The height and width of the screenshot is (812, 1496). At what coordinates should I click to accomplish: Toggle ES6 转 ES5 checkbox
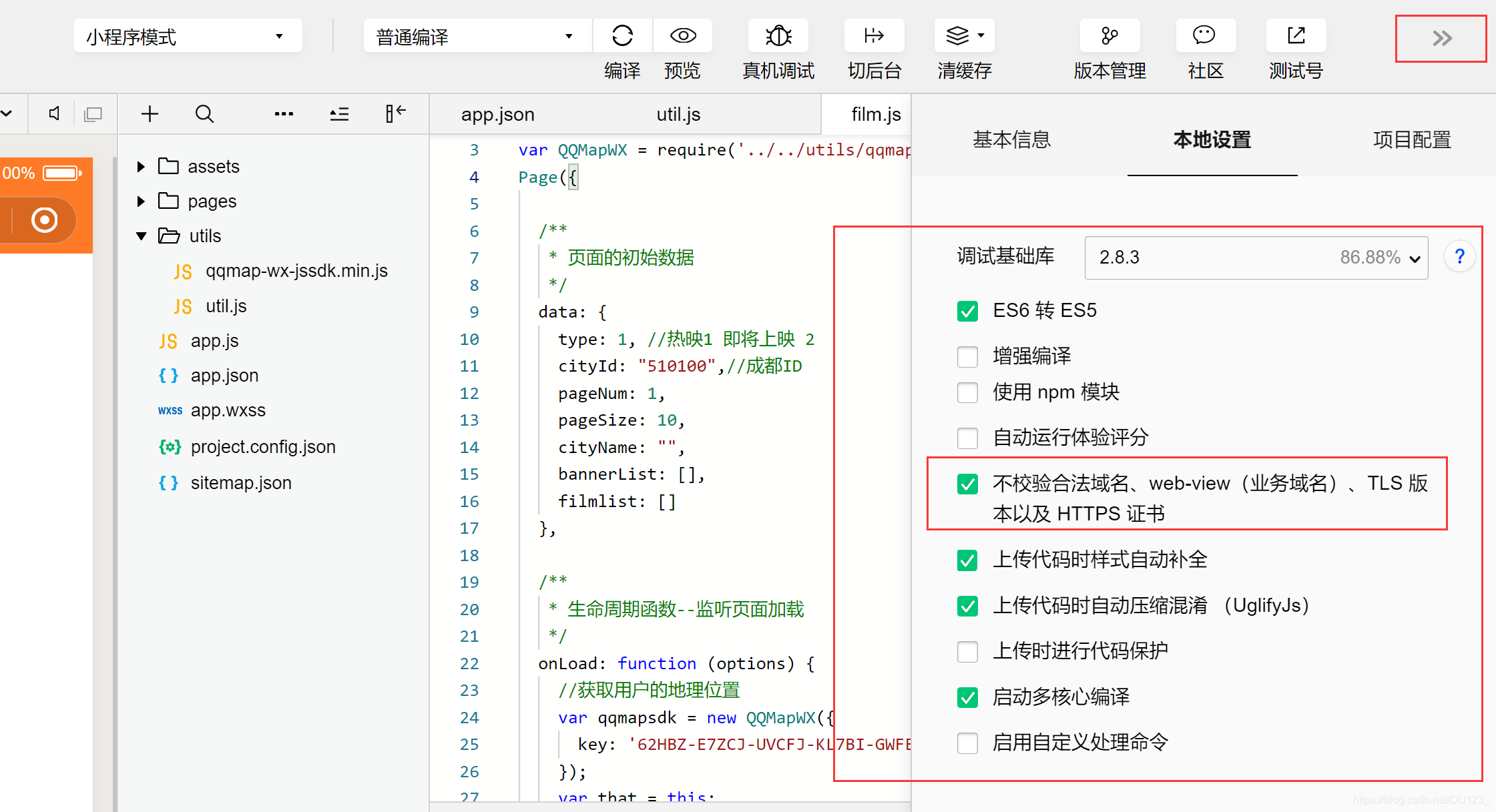pos(967,311)
